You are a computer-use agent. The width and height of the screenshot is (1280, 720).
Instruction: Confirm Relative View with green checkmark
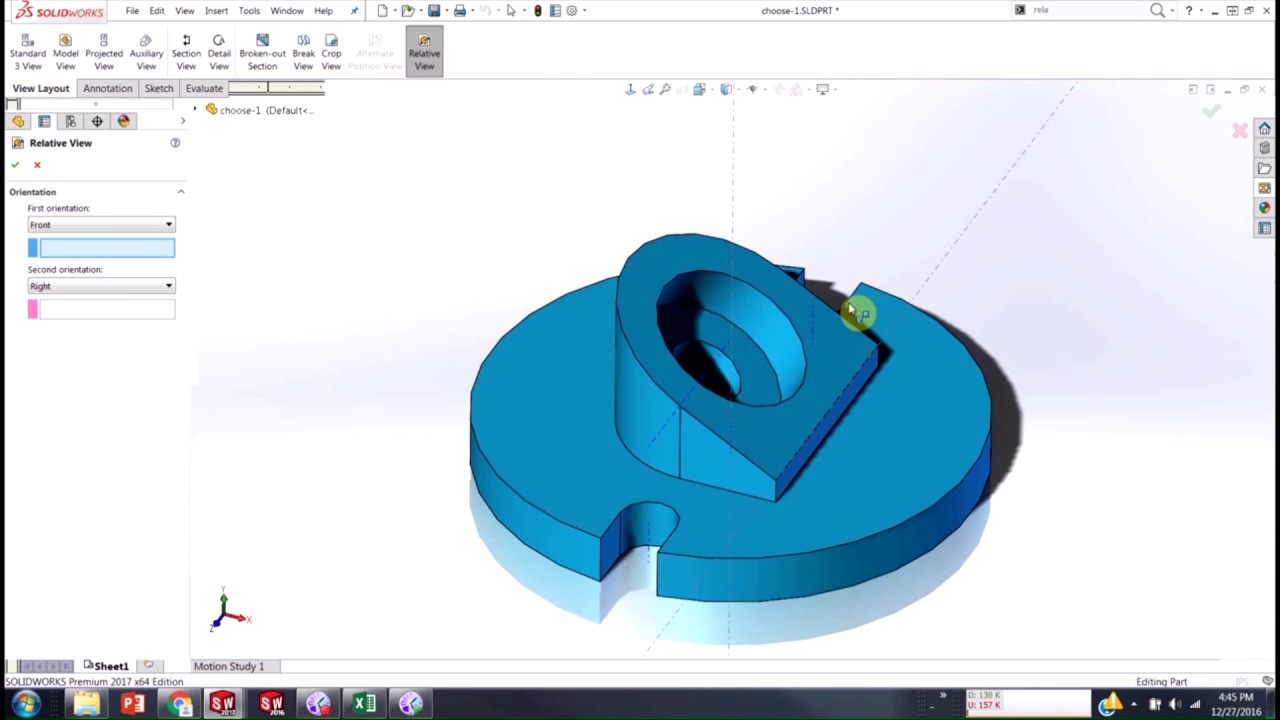coord(15,165)
